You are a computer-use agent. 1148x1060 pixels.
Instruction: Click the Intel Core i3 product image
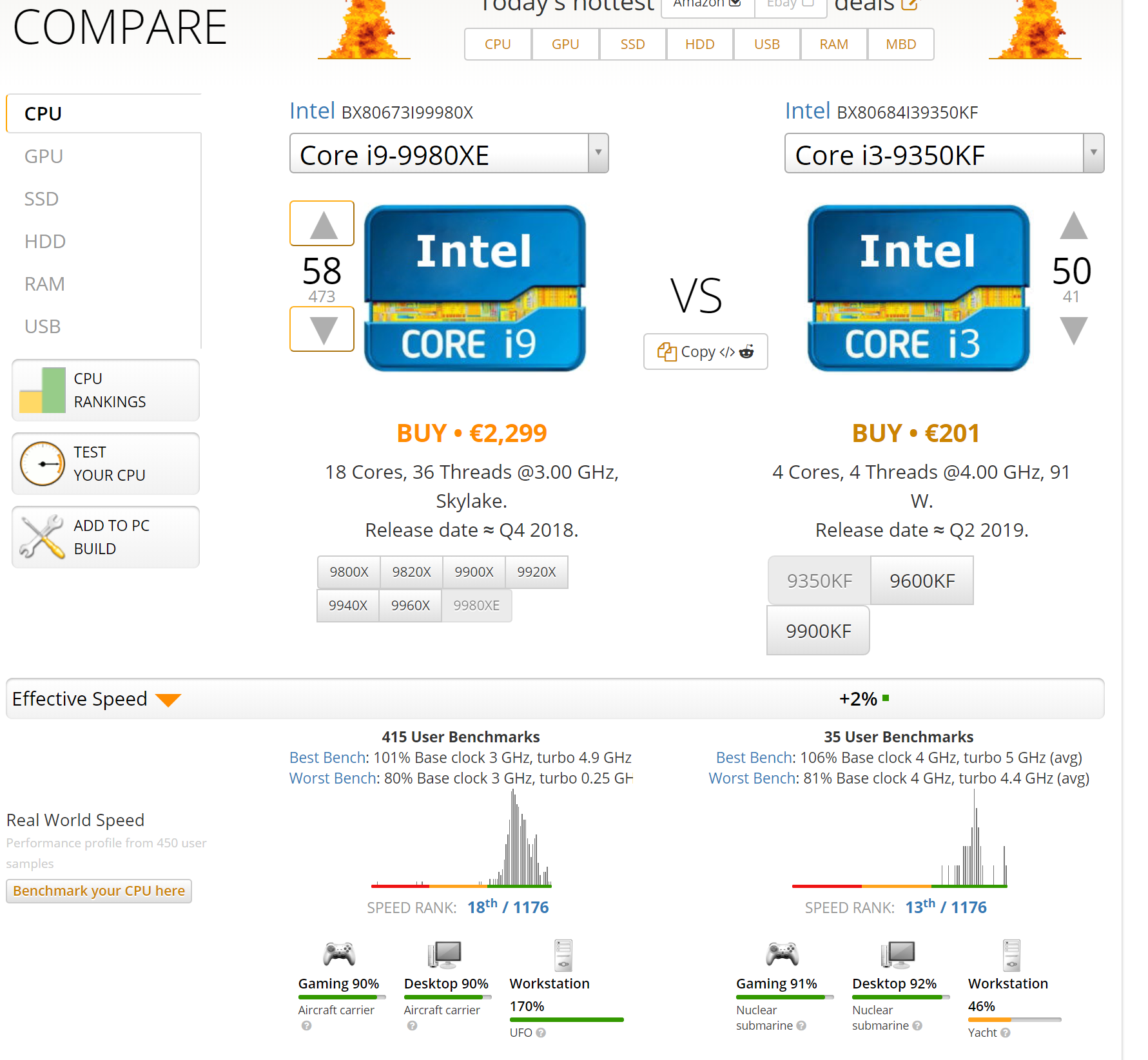click(919, 288)
